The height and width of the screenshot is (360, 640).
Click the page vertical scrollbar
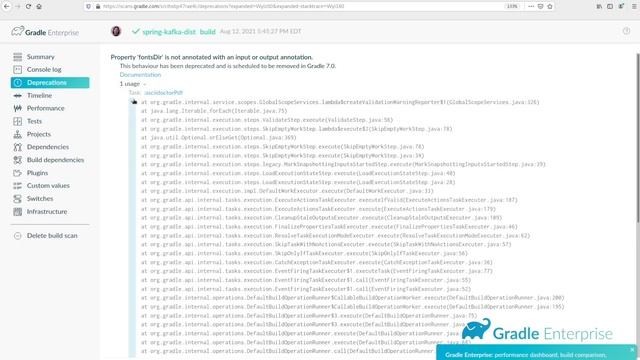coord(638,138)
